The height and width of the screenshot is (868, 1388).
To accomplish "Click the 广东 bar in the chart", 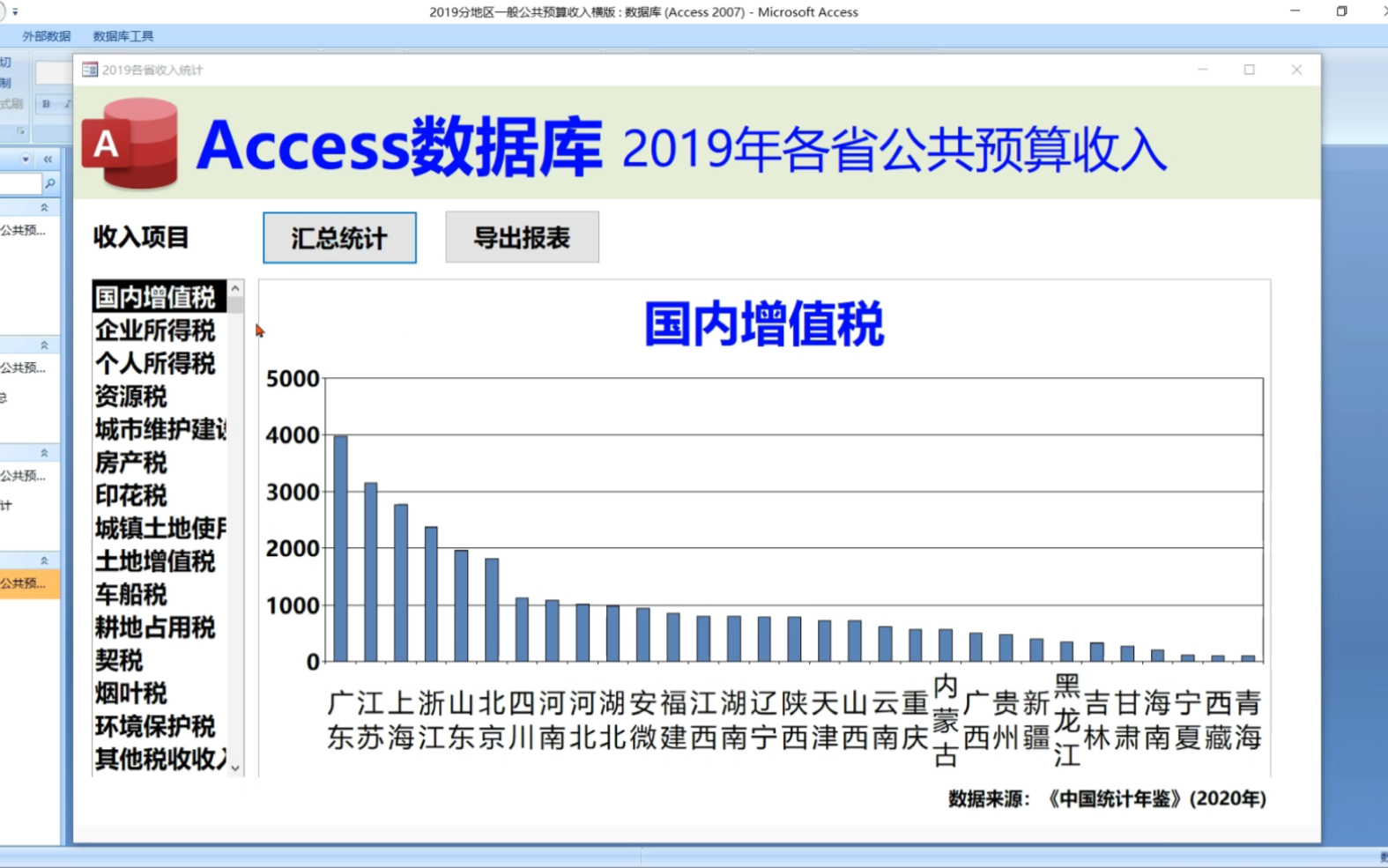I will [x=340, y=549].
